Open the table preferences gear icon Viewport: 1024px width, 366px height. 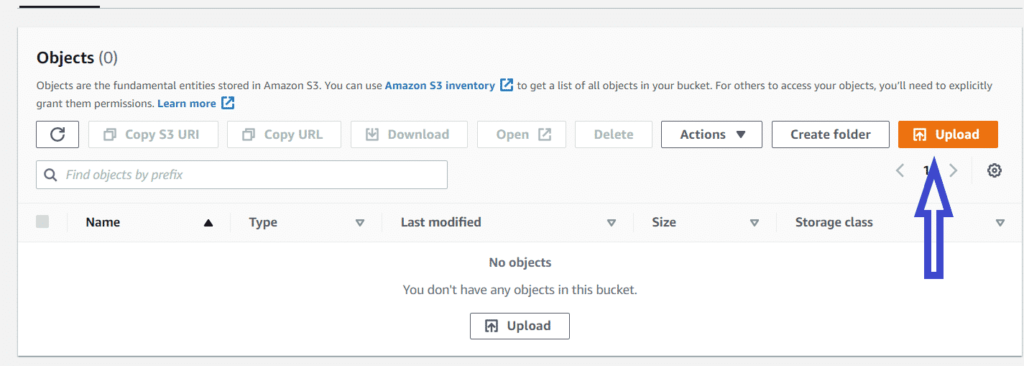pos(994,171)
